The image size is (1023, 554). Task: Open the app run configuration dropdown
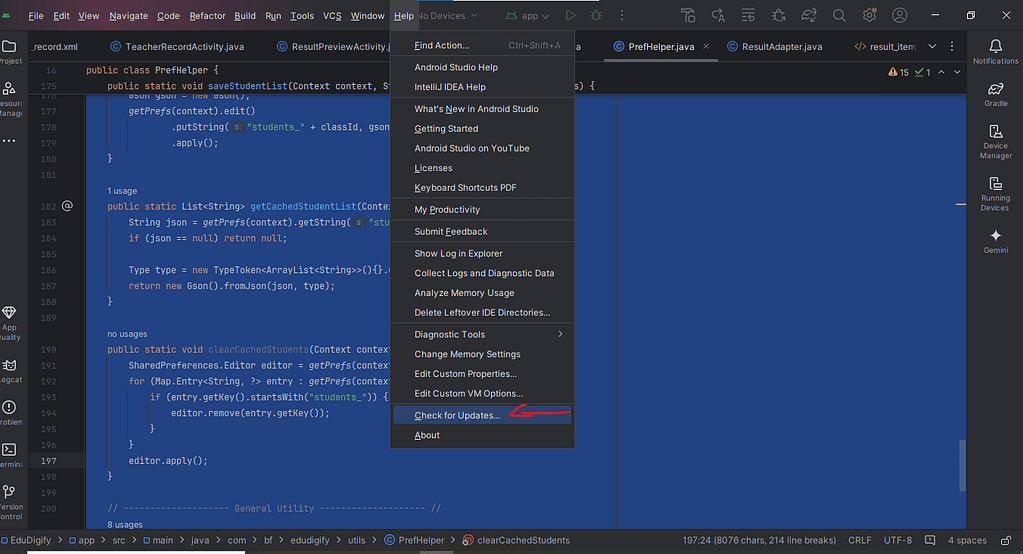pyautogui.click(x=528, y=15)
